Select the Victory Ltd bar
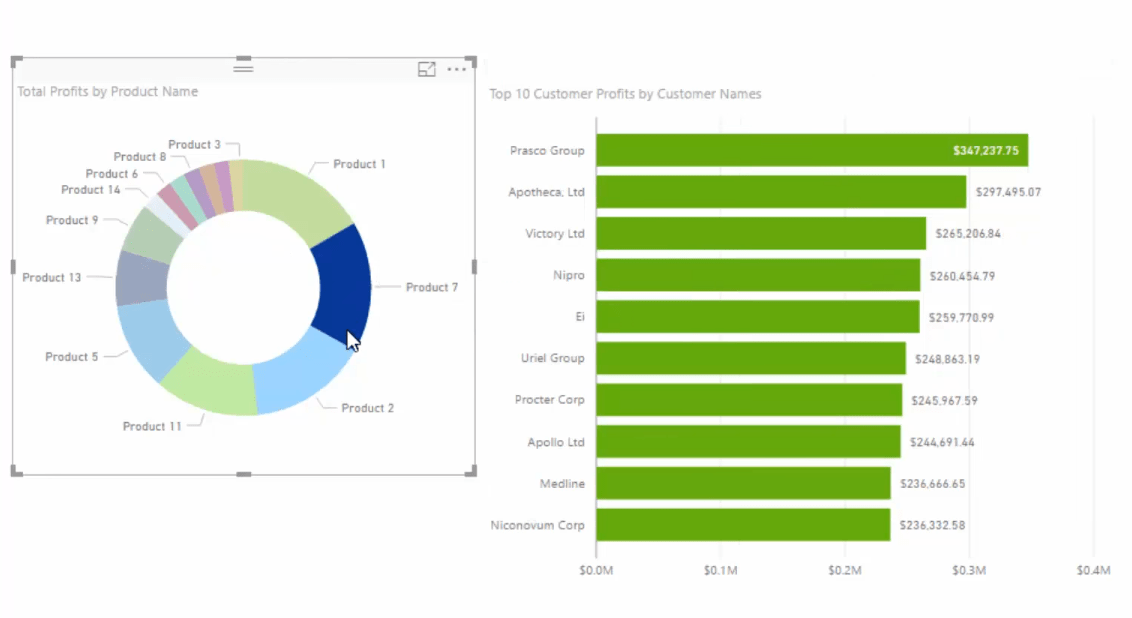 coord(761,233)
